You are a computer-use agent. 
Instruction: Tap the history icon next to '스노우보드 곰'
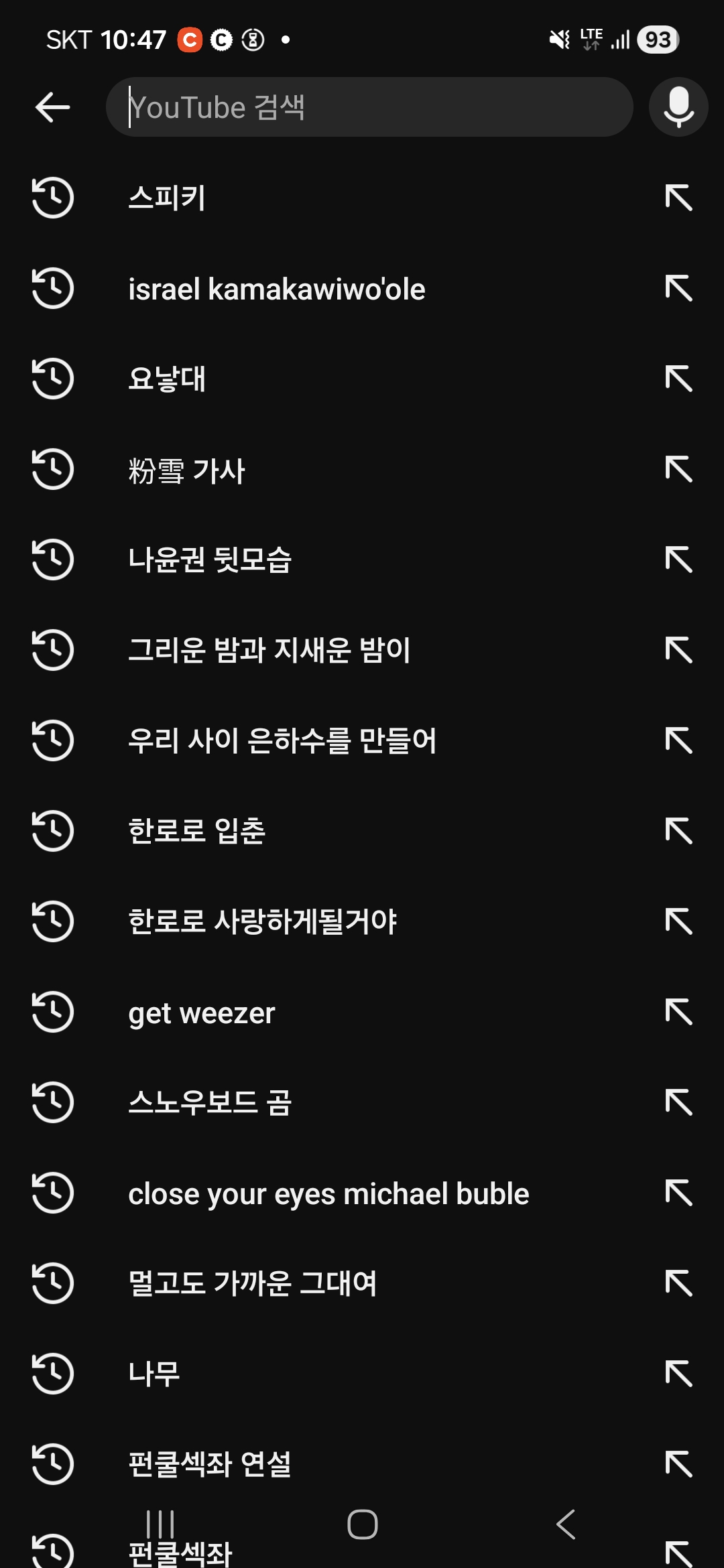coord(52,1102)
